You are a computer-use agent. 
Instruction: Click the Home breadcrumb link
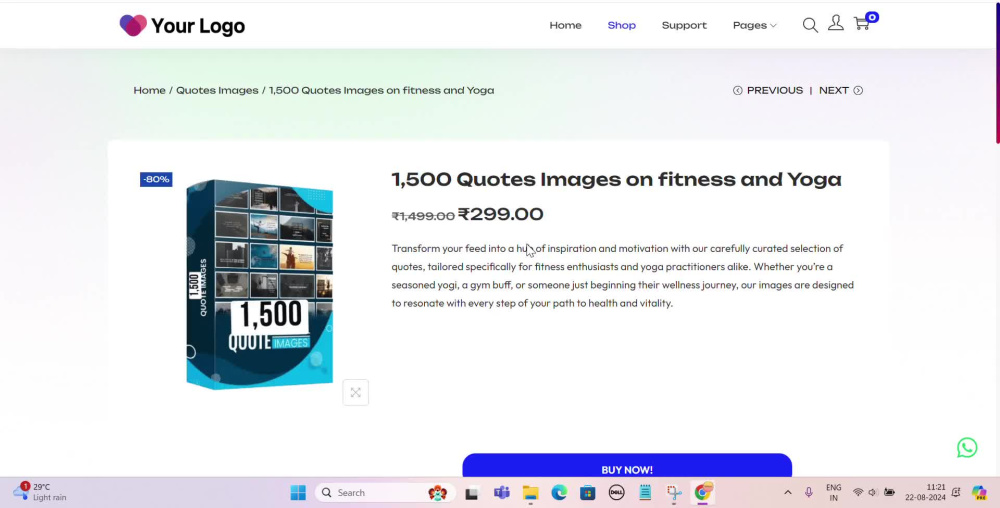[x=149, y=91]
